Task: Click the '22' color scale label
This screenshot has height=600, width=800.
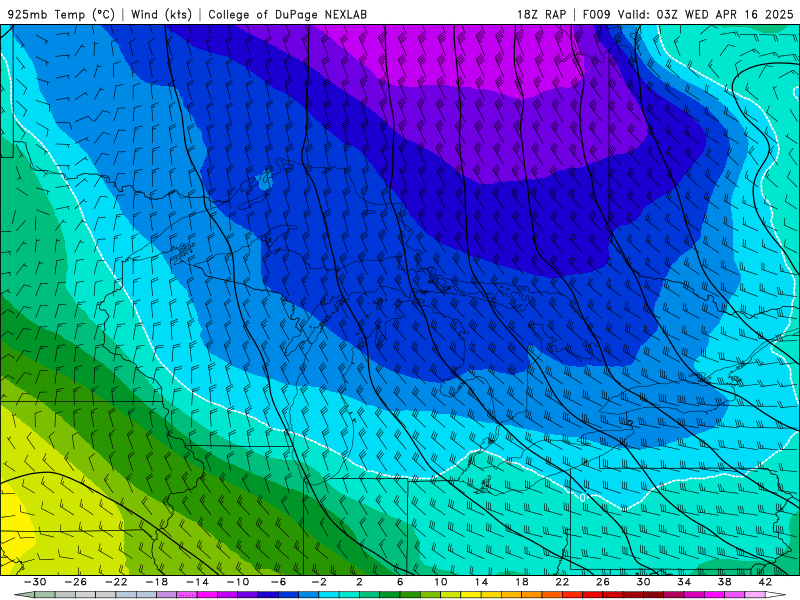Action: coord(562,582)
